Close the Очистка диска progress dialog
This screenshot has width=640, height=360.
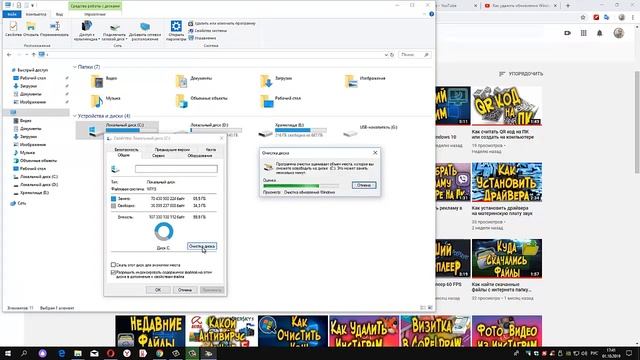coord(375,153)
